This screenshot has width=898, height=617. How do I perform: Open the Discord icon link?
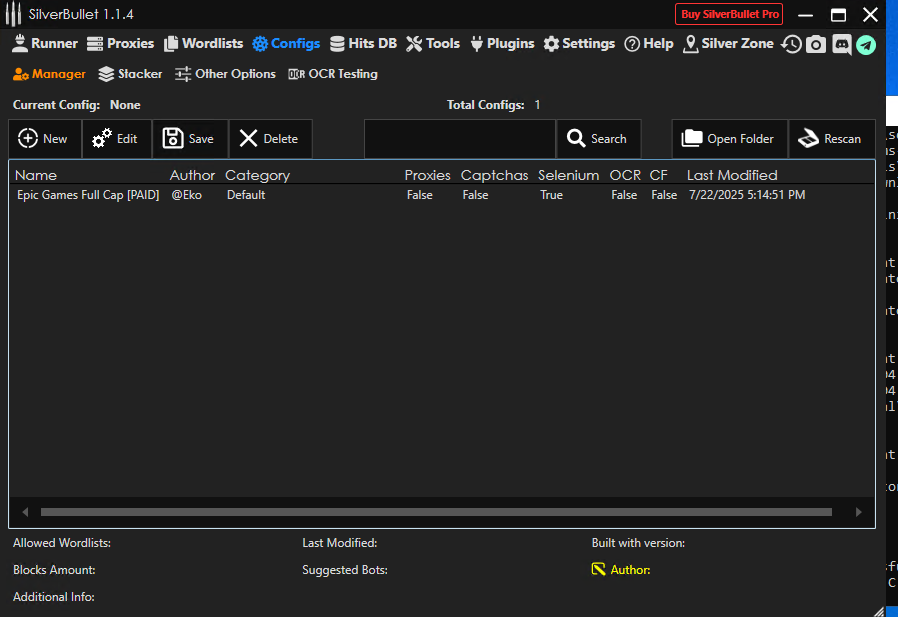tap(841, 44)
